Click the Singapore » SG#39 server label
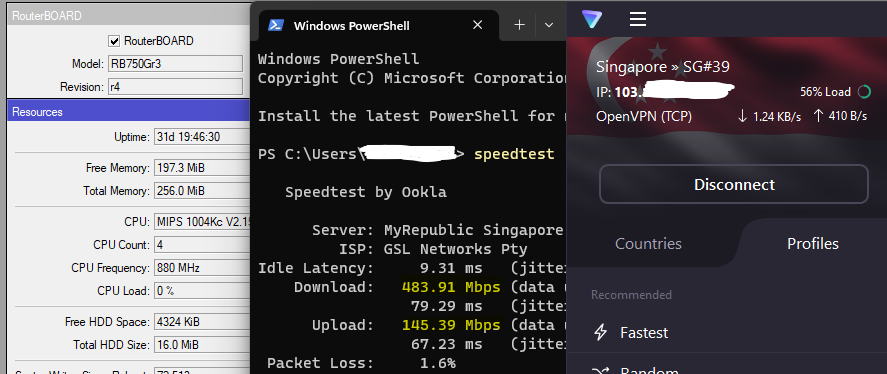Screen dimensions: 887x374 coord(662,67)
